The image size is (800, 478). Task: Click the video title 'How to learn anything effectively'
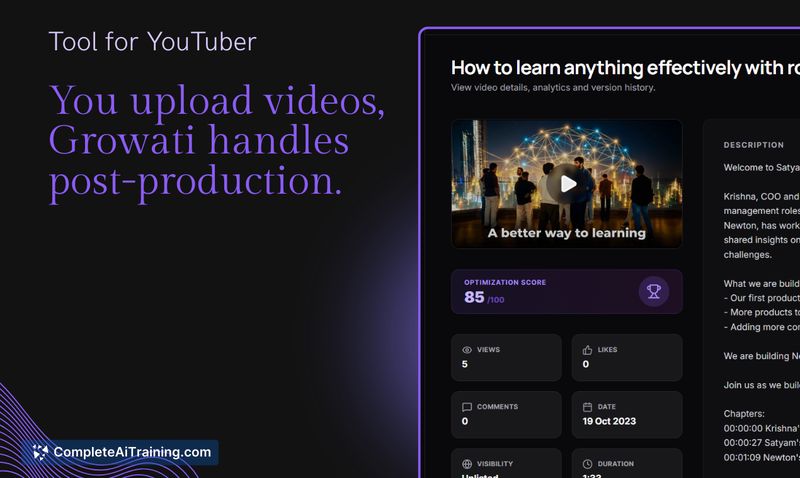click(626, 68)
